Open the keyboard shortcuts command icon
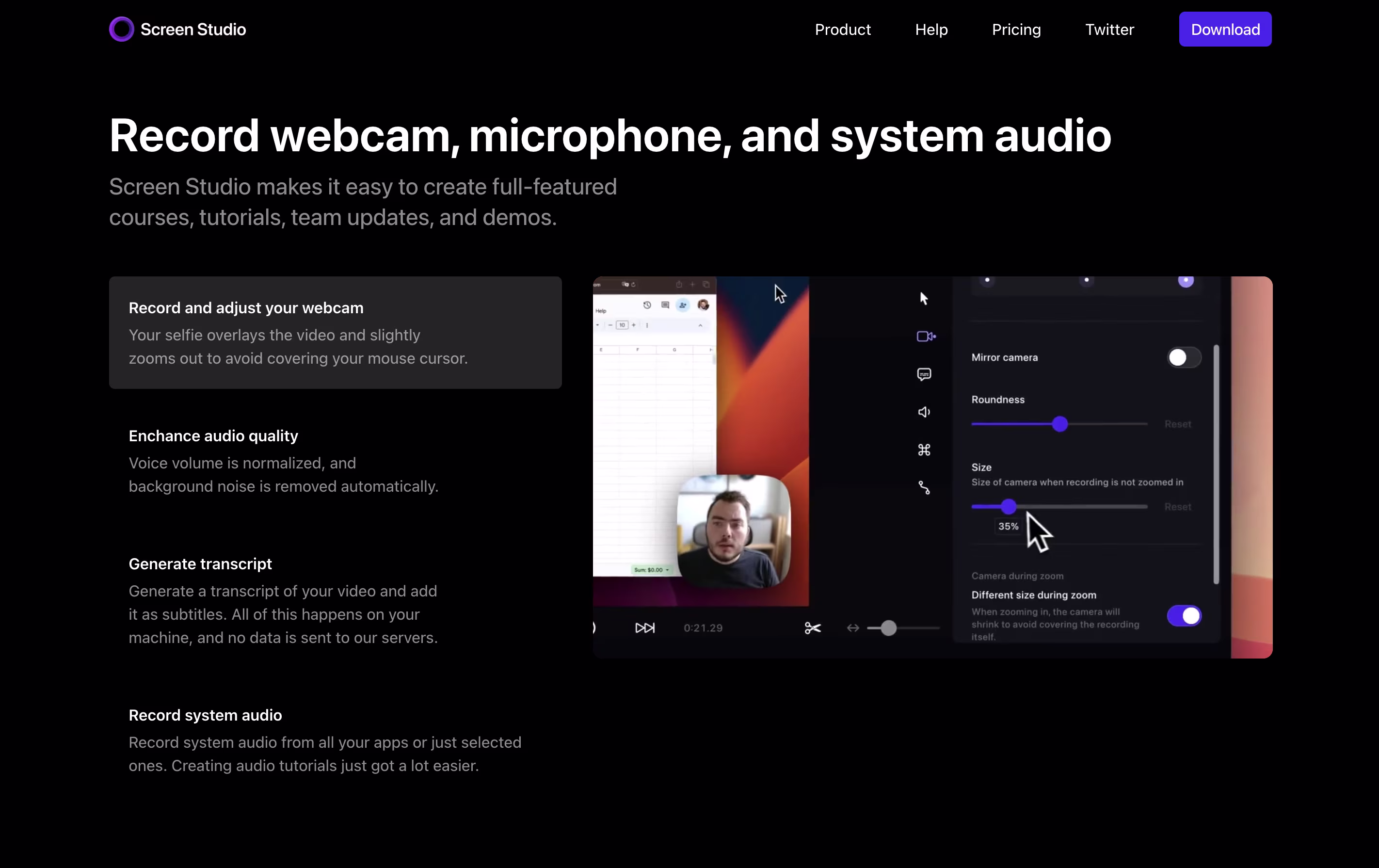1379x868 pixels. [924, 450]
